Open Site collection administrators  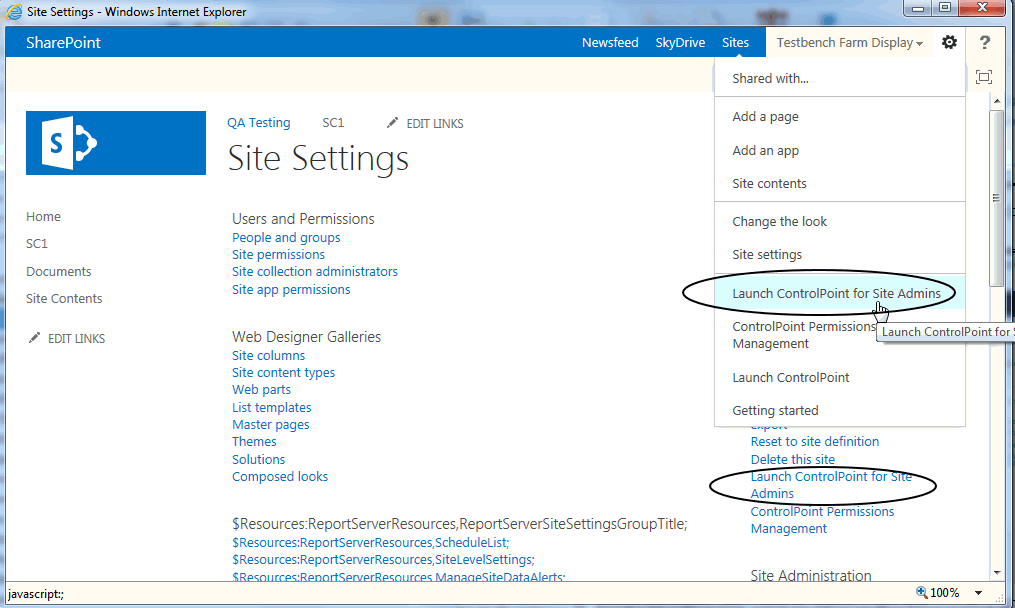click(x=314, y=271)
